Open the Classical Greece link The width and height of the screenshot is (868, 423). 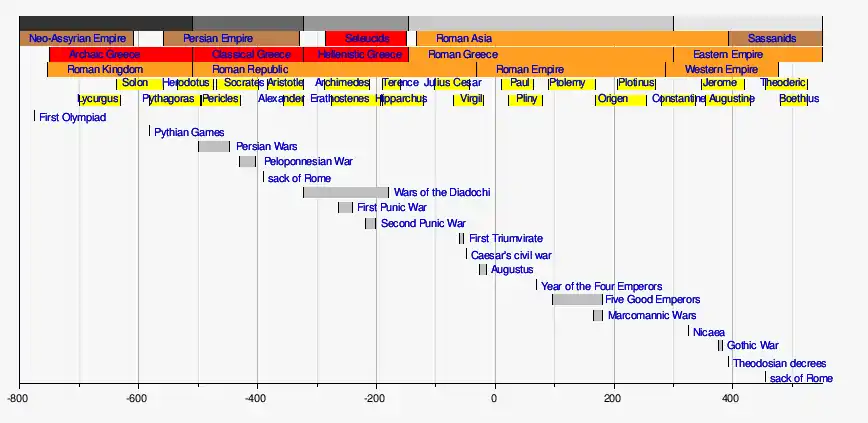coord(251,54)
